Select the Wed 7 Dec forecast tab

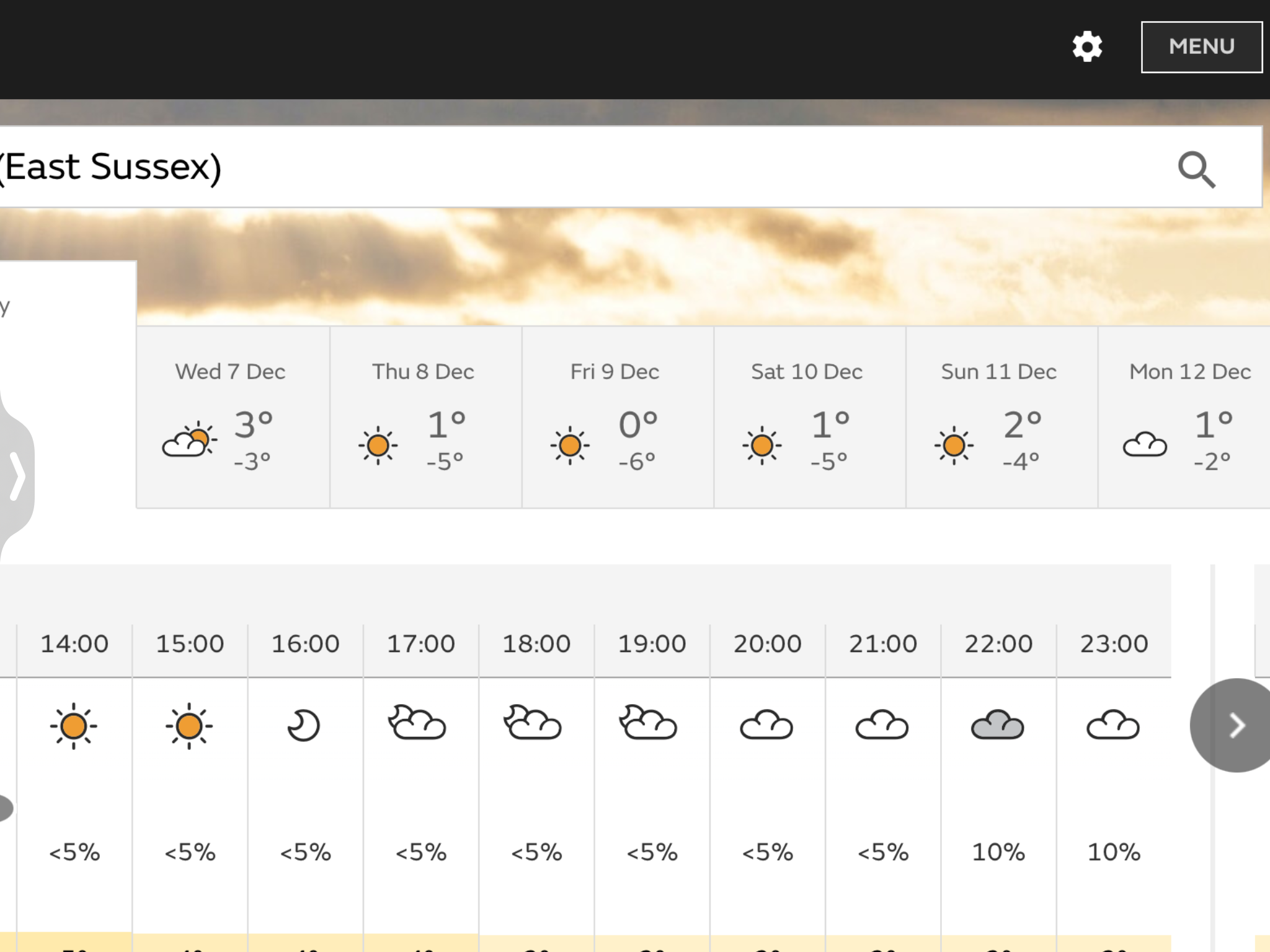233,417
